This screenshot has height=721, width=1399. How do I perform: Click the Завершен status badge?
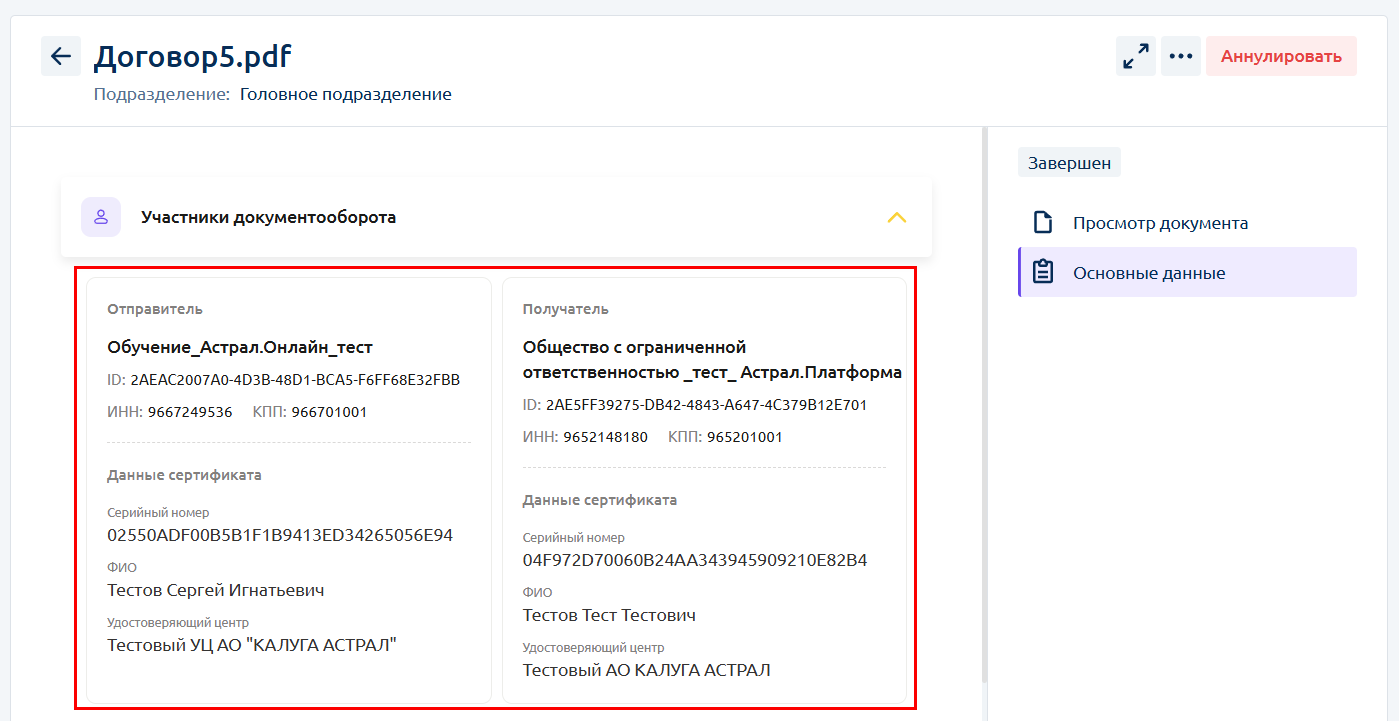[1069, 163]
